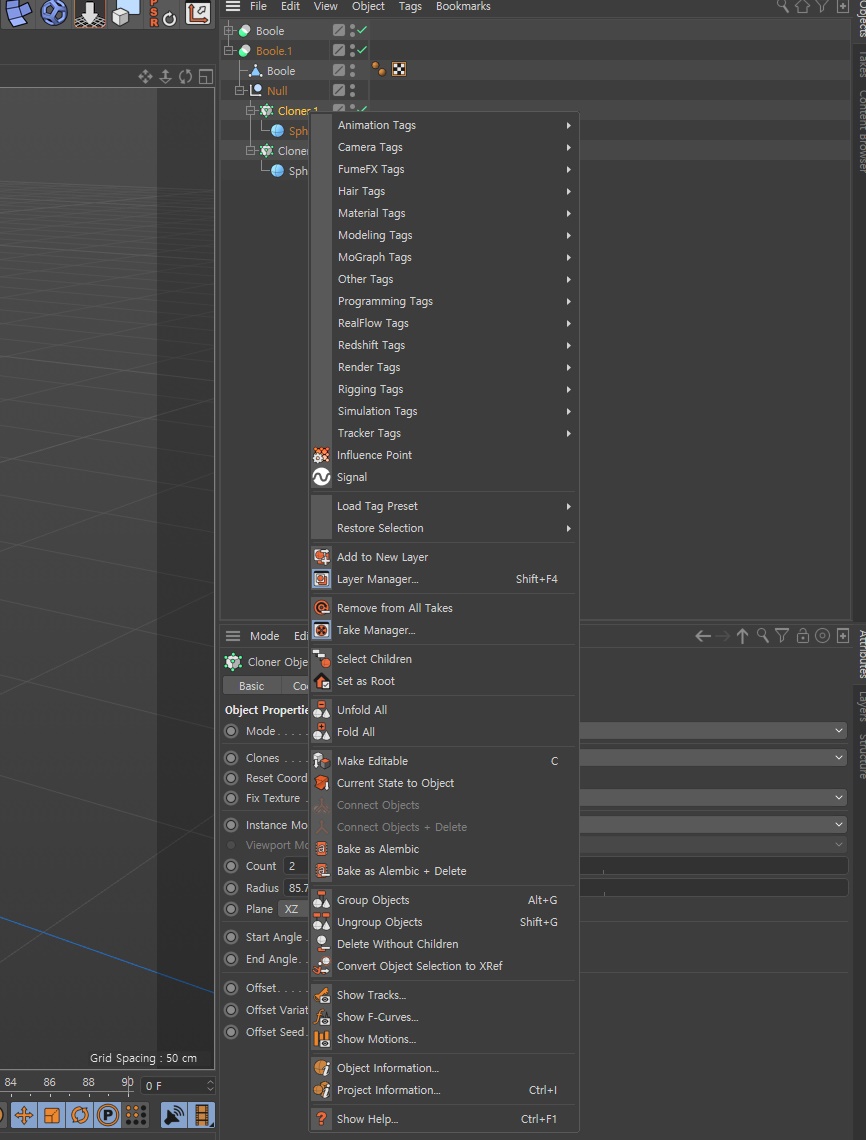
Task: Open the MoGraph Tags submenu
Action: [x=444, y=257]
